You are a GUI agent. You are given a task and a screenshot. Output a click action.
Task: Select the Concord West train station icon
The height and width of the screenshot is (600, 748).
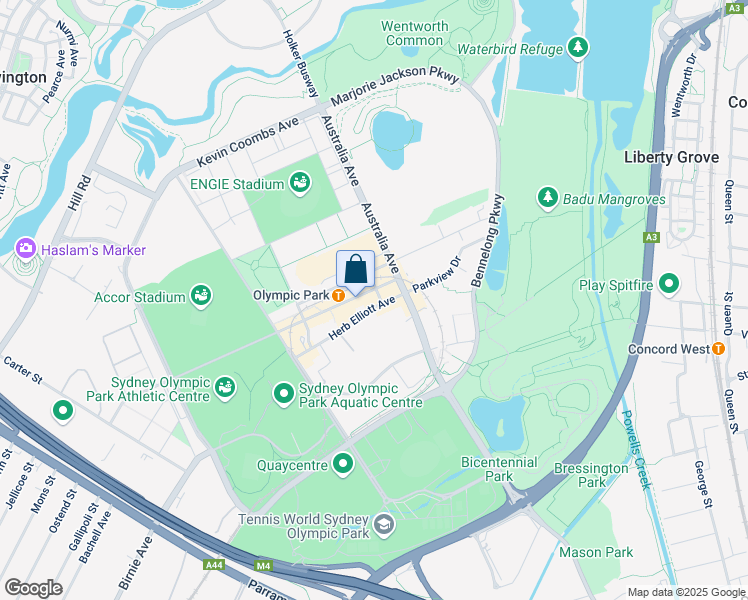tap(718, 349)
